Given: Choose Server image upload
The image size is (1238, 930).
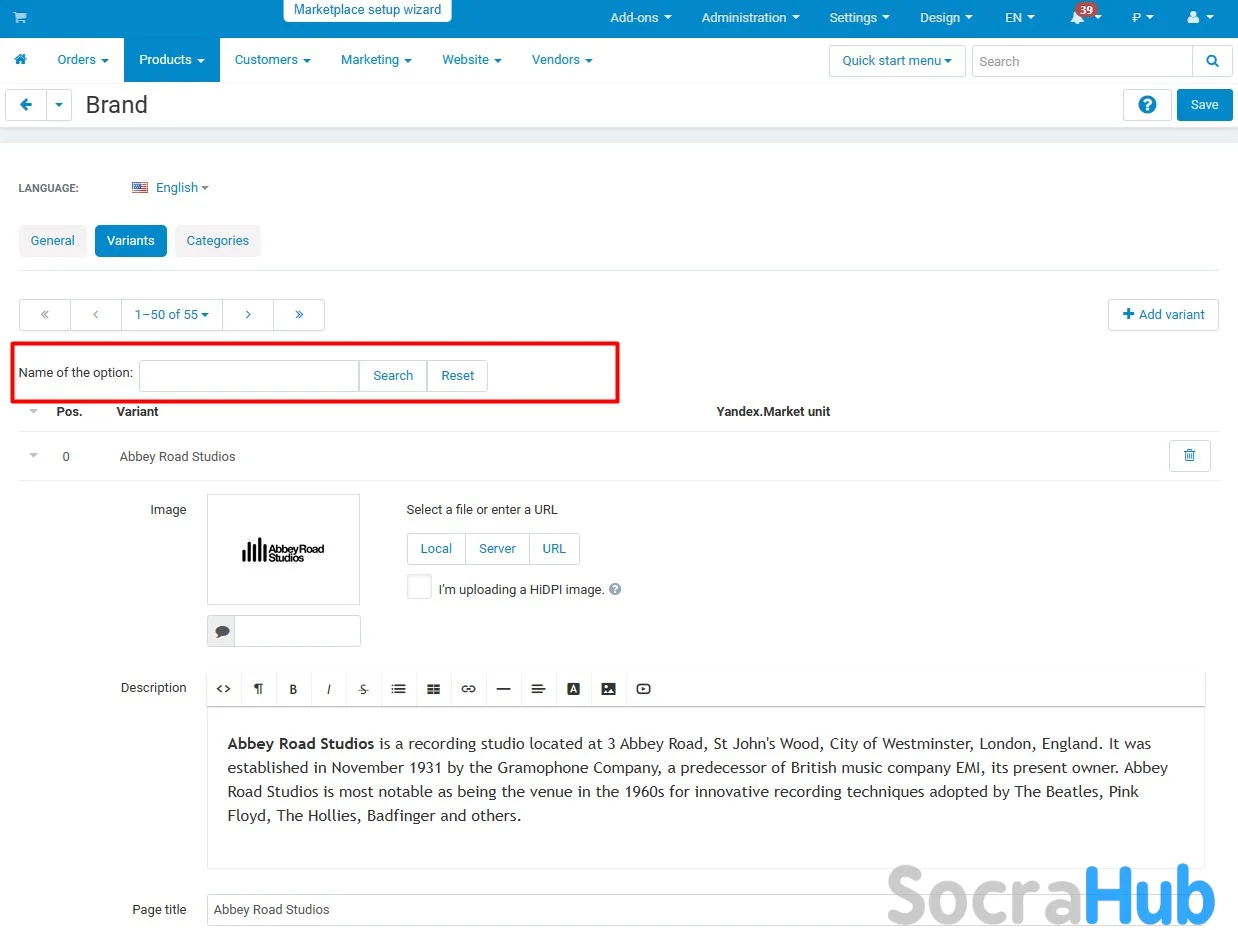Looking at the screenshot, I should point(497,549).
